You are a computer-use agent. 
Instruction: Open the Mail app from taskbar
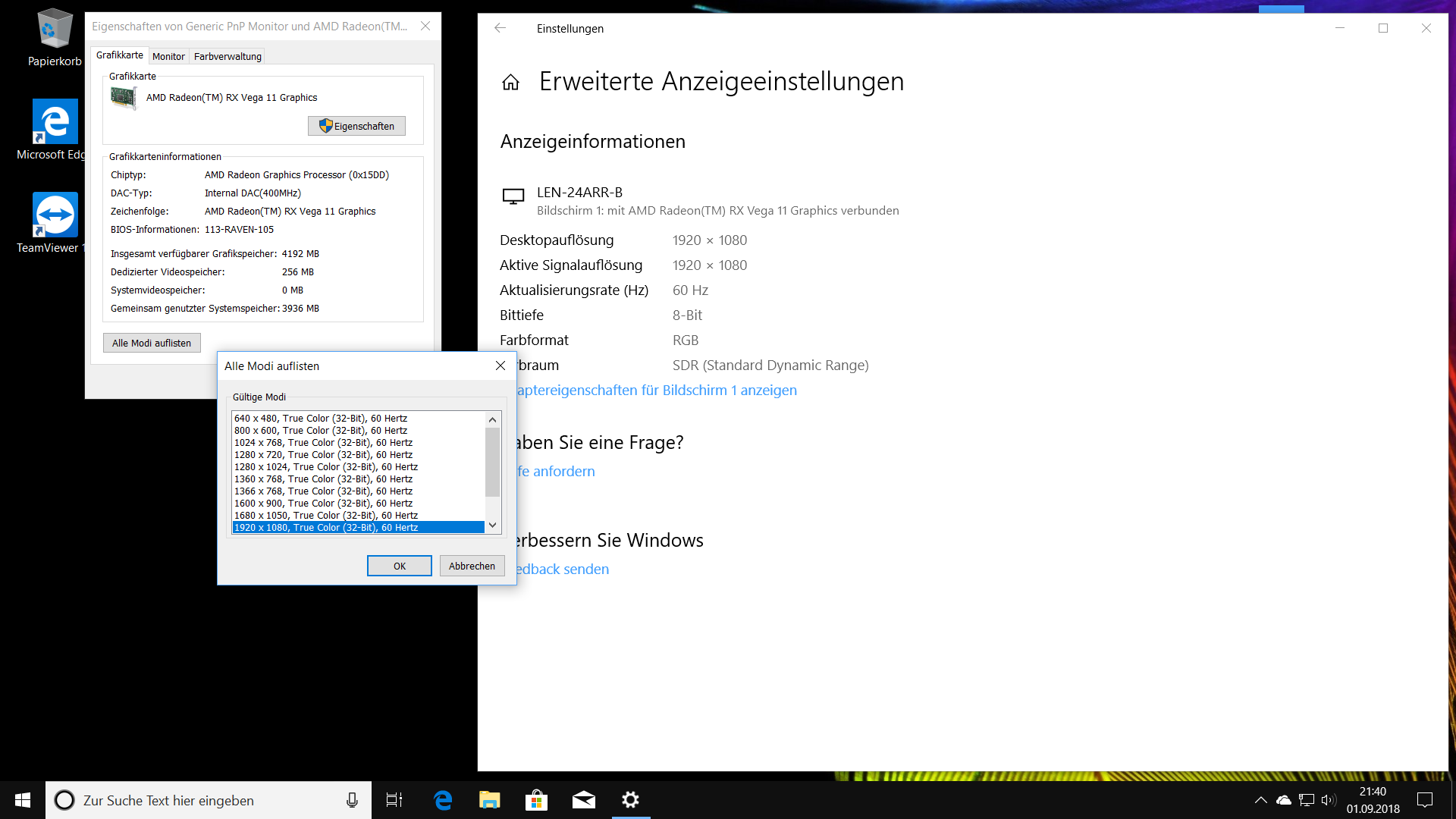(x=584, y=800)
